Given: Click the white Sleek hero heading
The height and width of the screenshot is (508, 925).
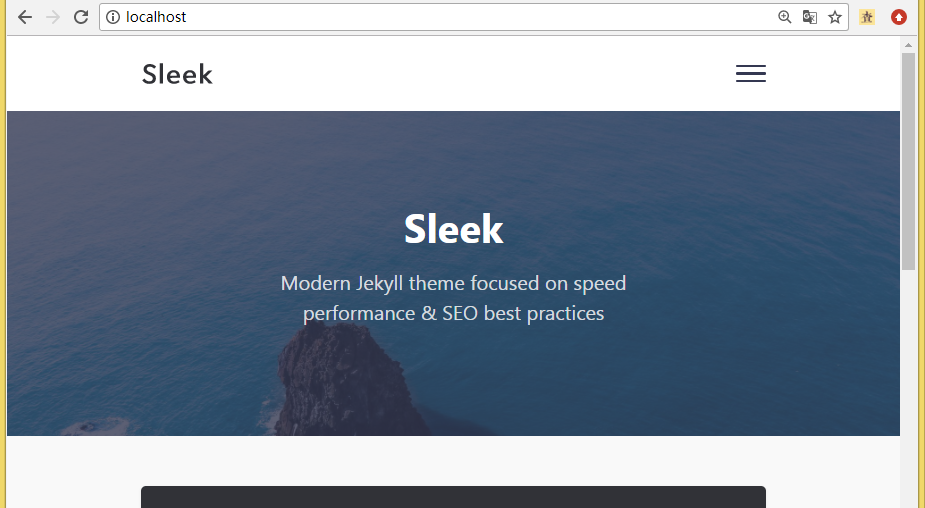Looking at the screenshot, I should pyautogui.click(x=453, y=229).
